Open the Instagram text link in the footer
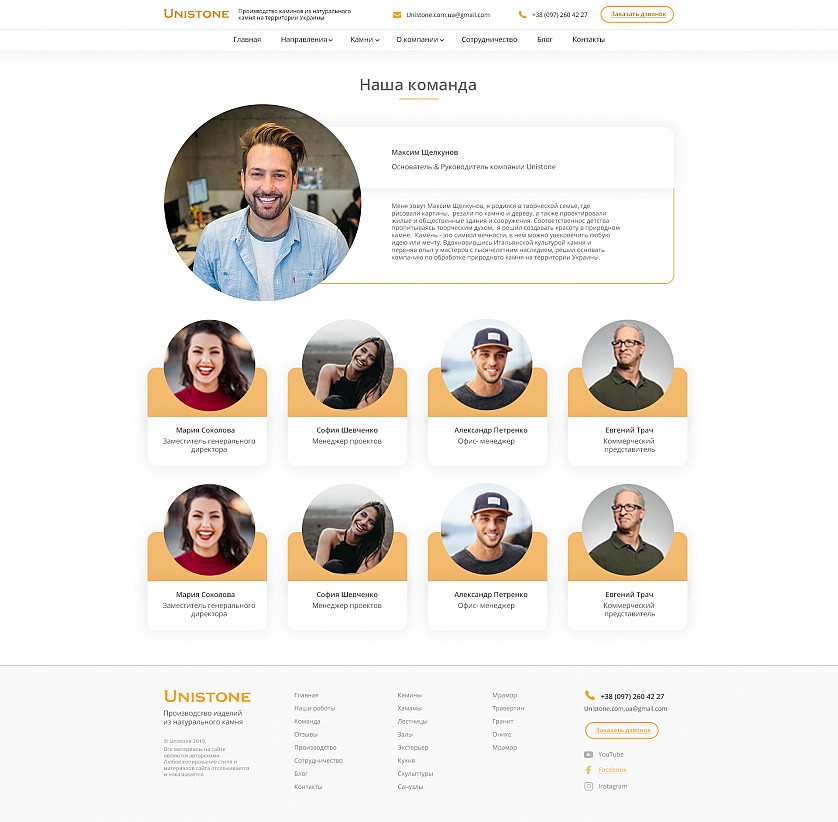Screen dimensions: 838x822 612,786
